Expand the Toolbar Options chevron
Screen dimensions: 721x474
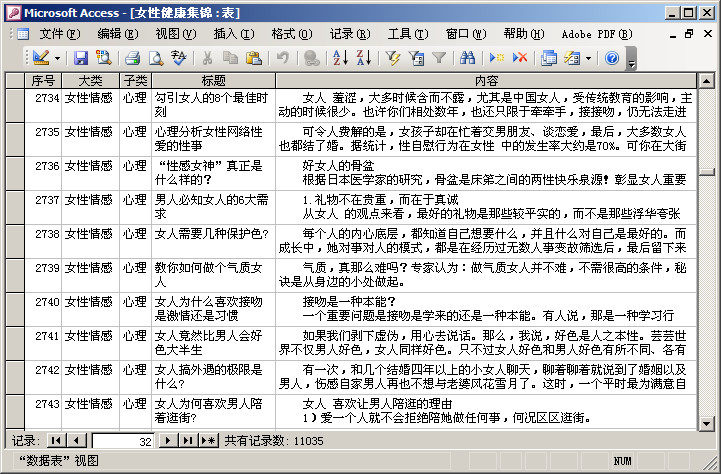point(631,59)
